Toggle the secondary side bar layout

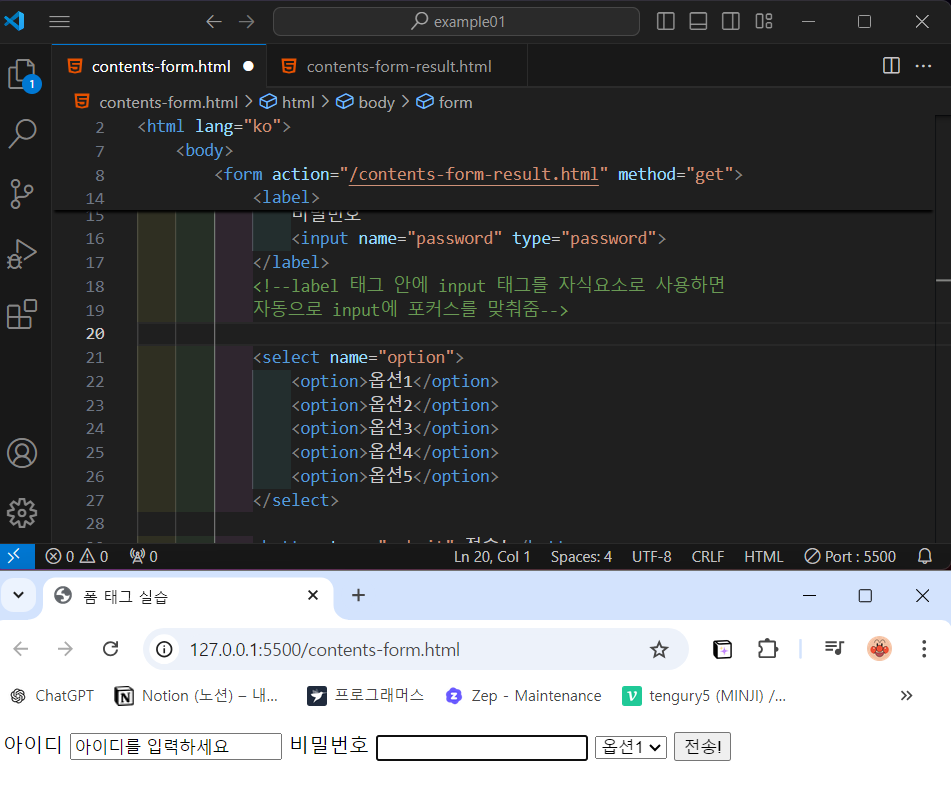click(731, 22)
